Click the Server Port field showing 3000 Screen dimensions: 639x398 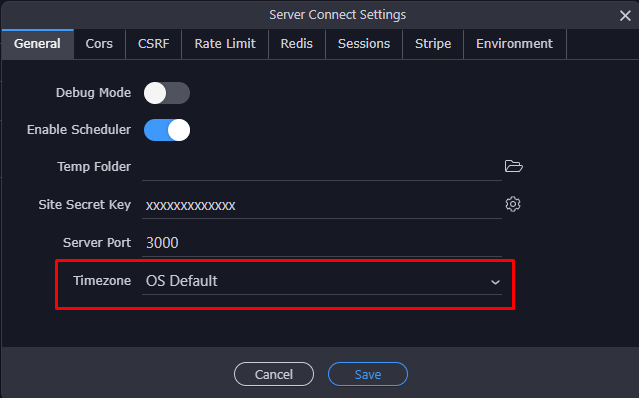coord(322,243)
